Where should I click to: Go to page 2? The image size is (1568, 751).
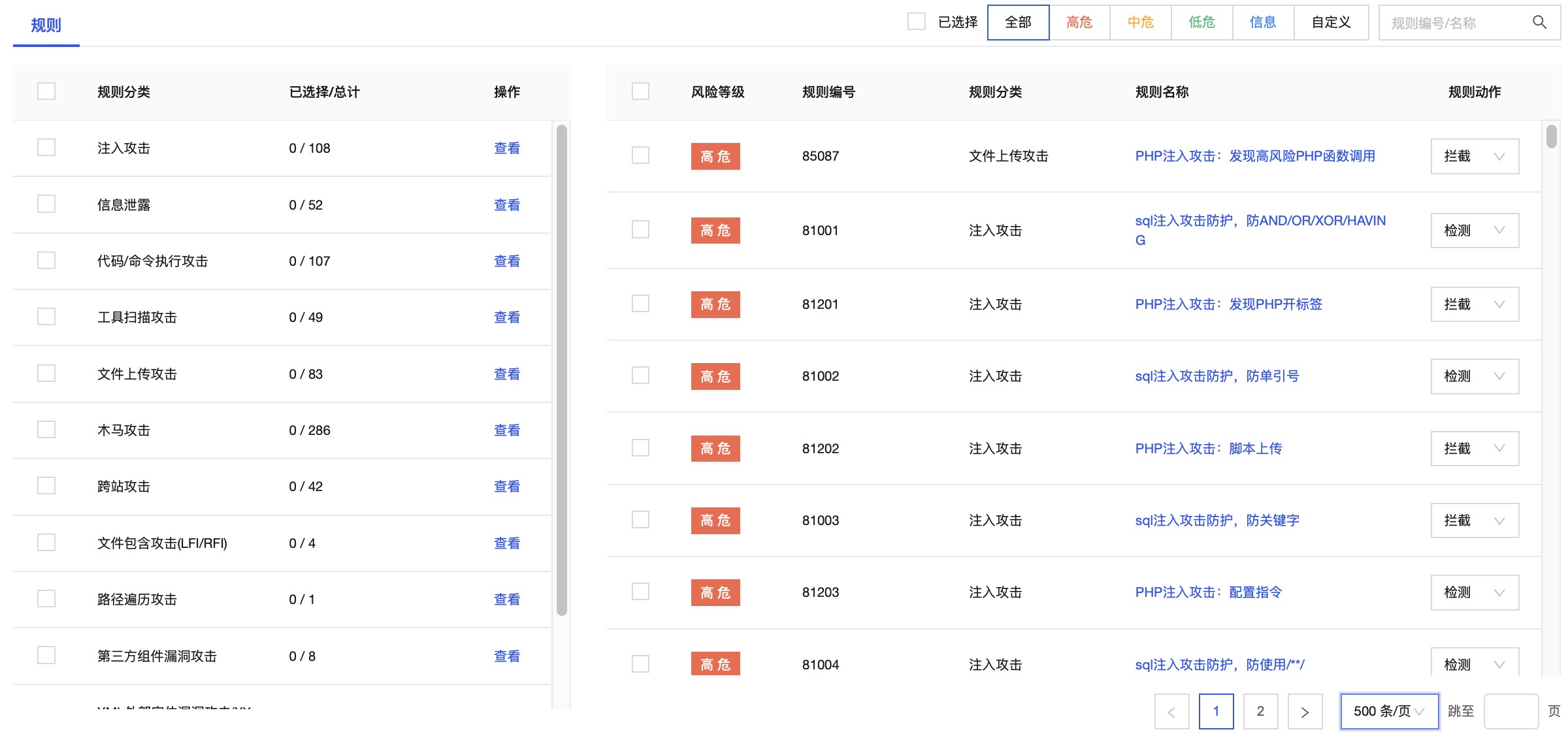[1260, 711]
